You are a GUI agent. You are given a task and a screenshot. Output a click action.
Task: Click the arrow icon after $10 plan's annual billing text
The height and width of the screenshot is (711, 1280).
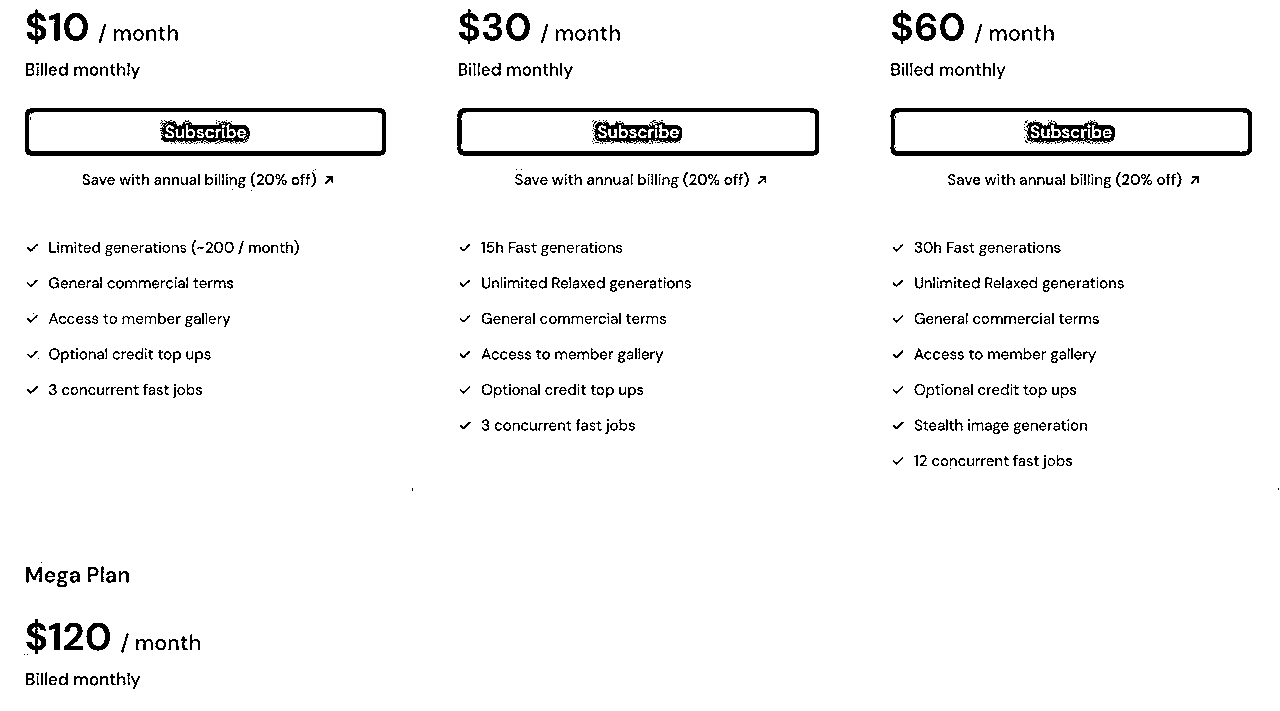329,180
